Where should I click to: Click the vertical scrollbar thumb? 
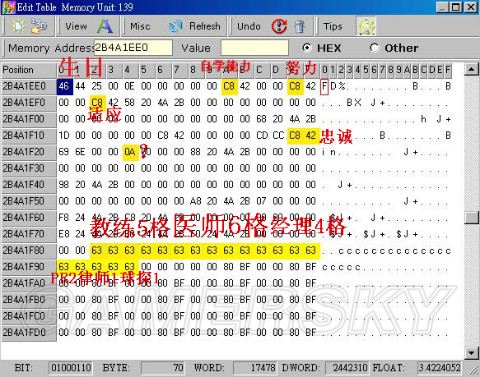tap(471, 218)
